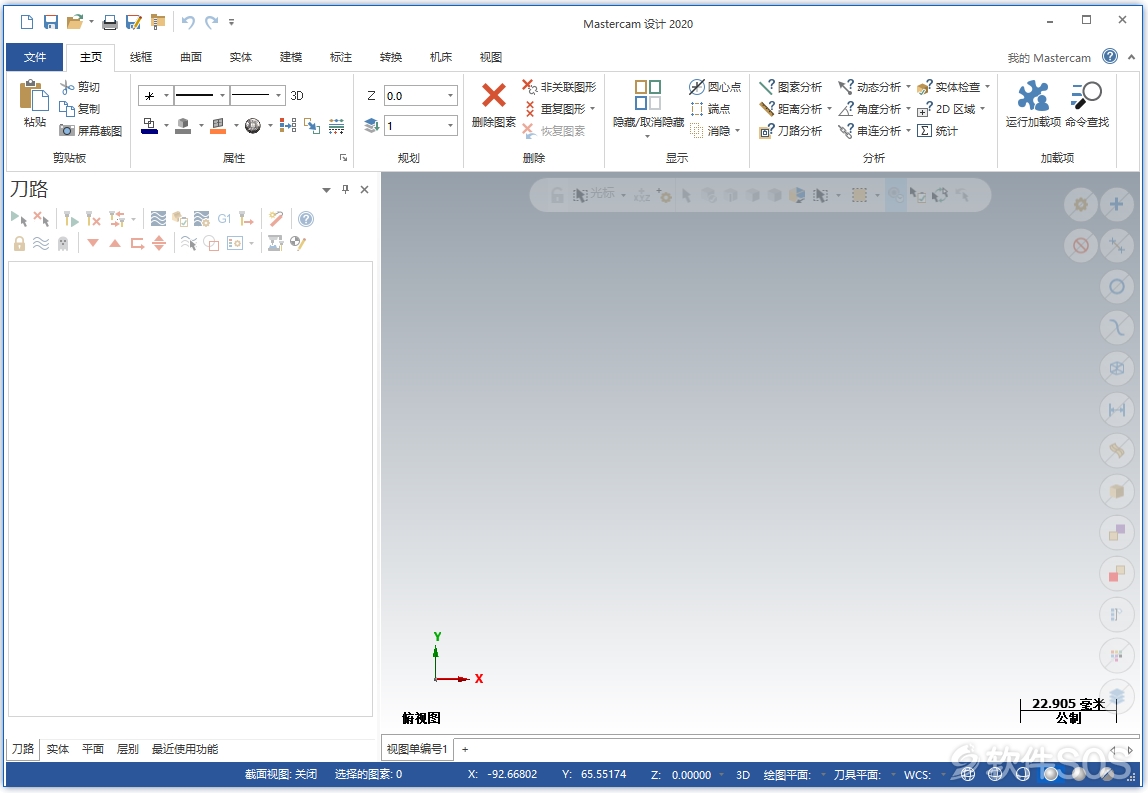This screenshot has height=793, width=1148.
Task: Add a new viewsheet with plus button
Action: [465, 748]
